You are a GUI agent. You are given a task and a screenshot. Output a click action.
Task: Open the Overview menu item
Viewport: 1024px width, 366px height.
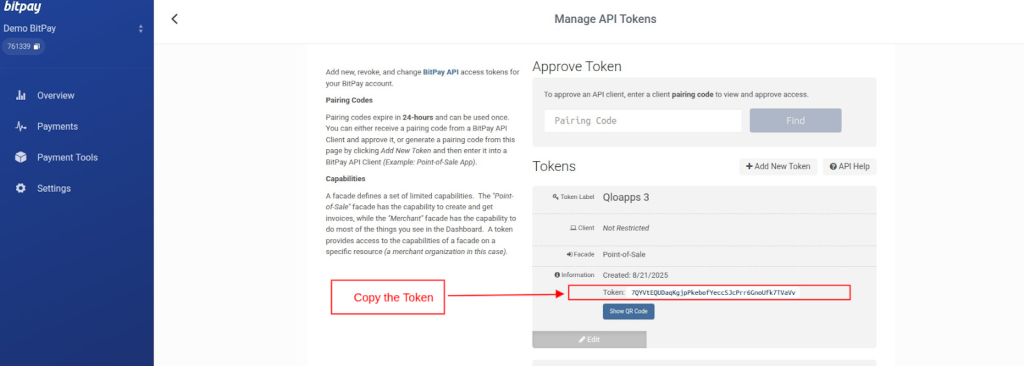pos(56,95)
